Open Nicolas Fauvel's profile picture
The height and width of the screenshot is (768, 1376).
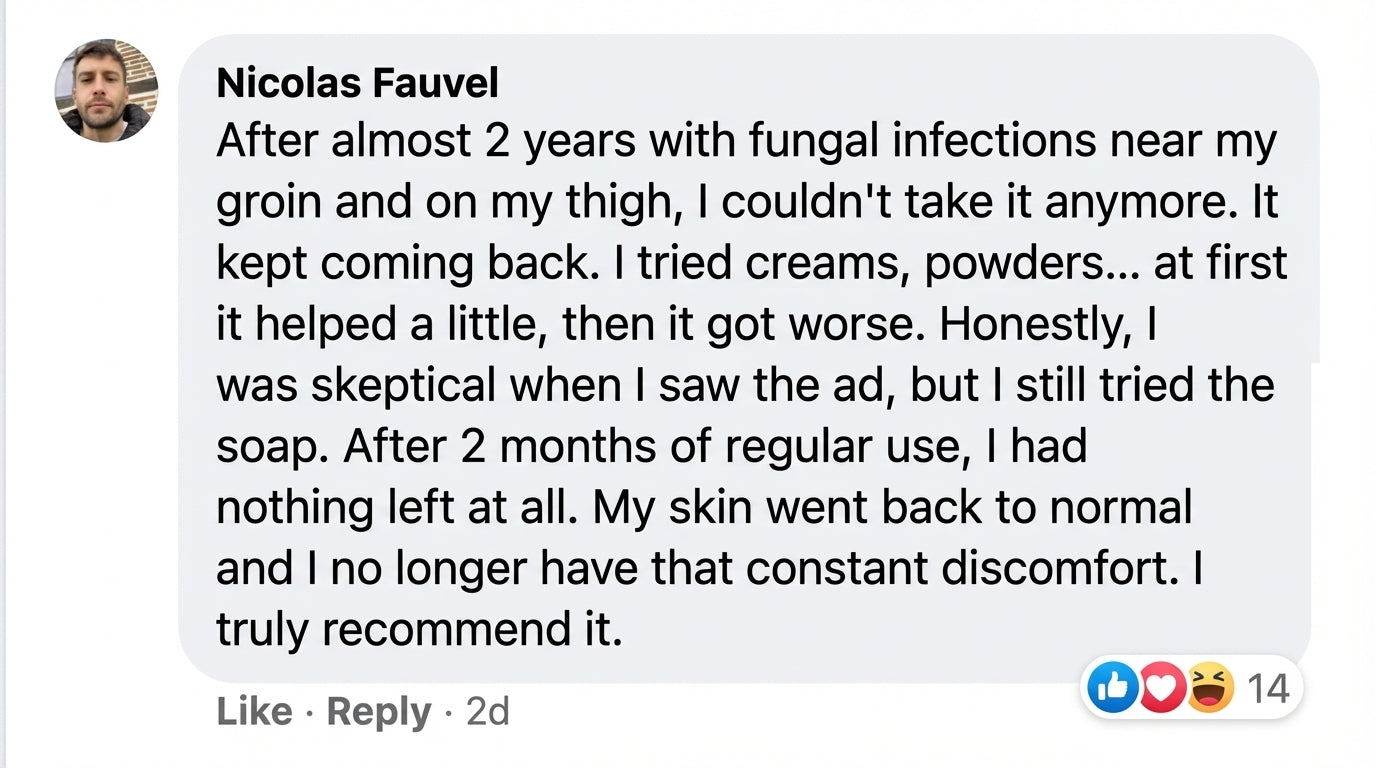(x=105, y=90)
